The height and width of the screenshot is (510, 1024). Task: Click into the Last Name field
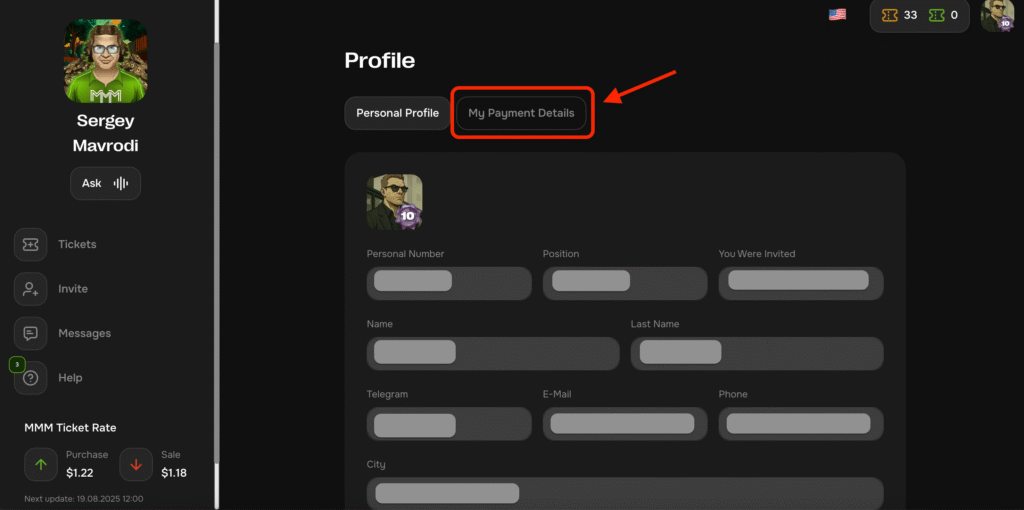pyautogui.click(x=757, y=353)
